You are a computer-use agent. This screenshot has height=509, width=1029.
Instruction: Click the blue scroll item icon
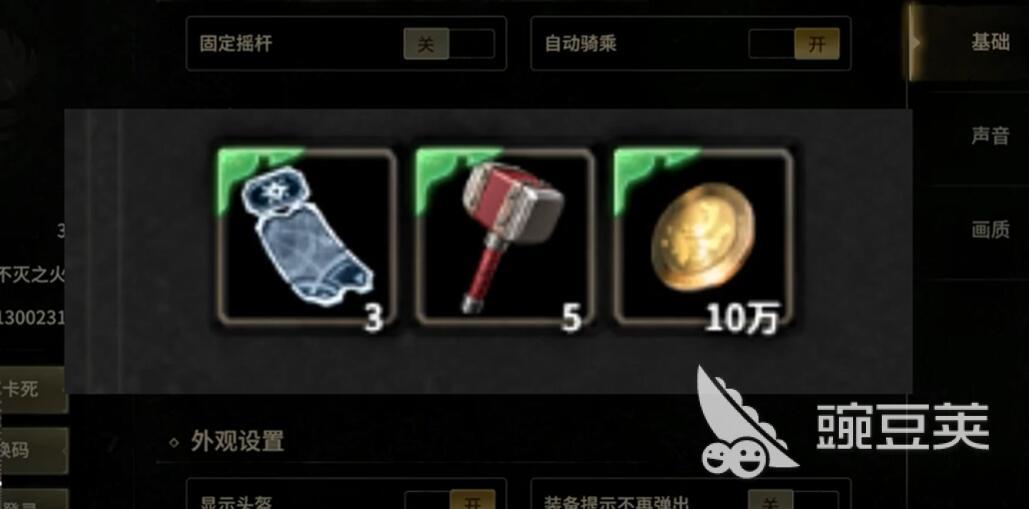coord(307,239)
